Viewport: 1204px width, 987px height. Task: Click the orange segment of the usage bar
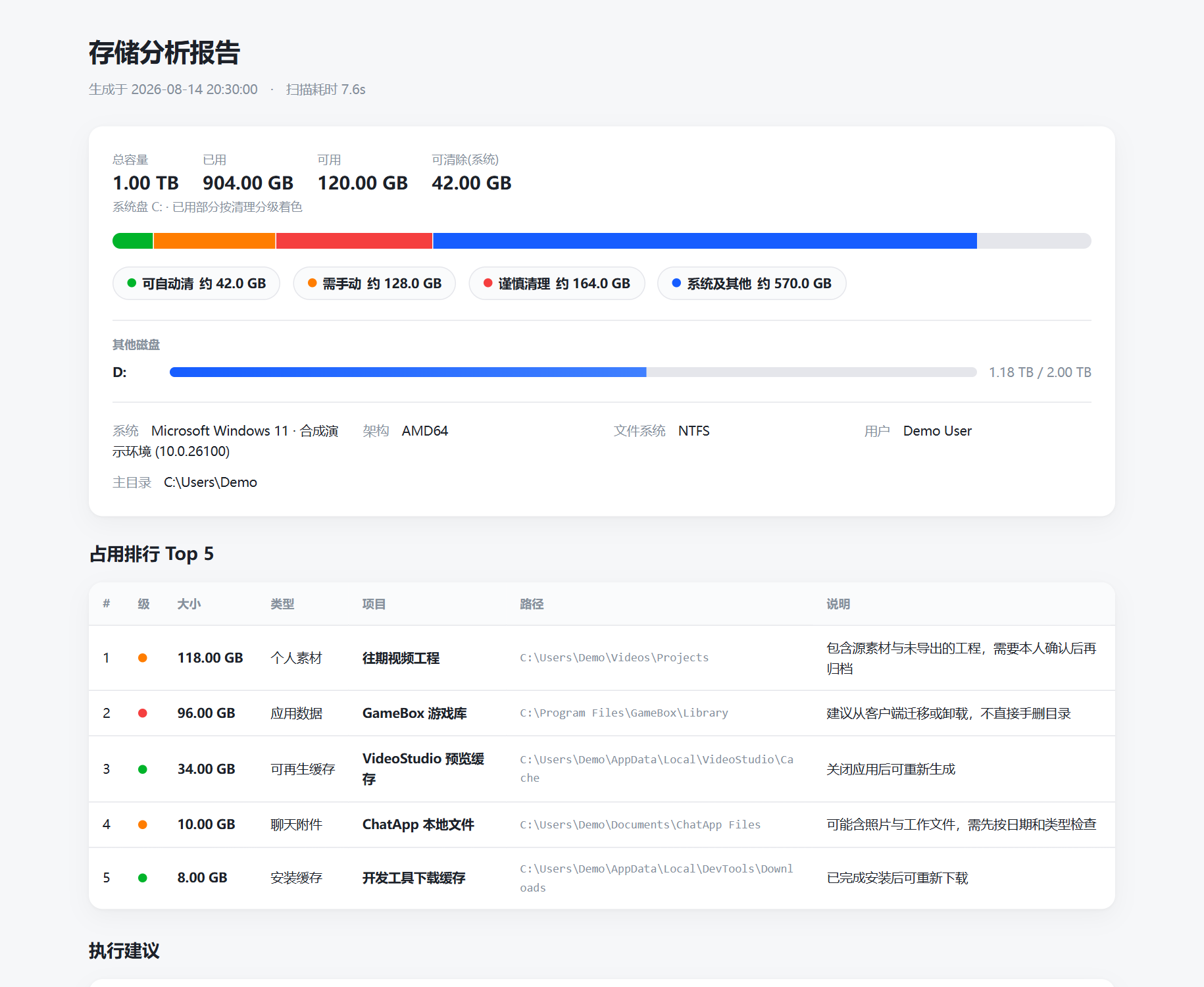tap(214, 241)
